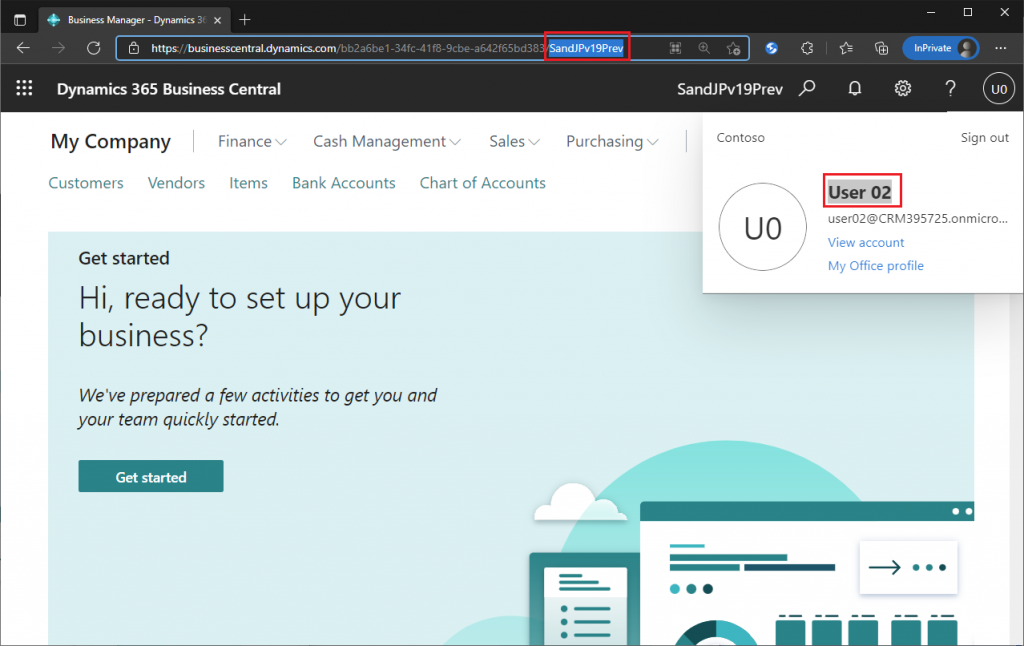Open the Items list

(248, 183)
